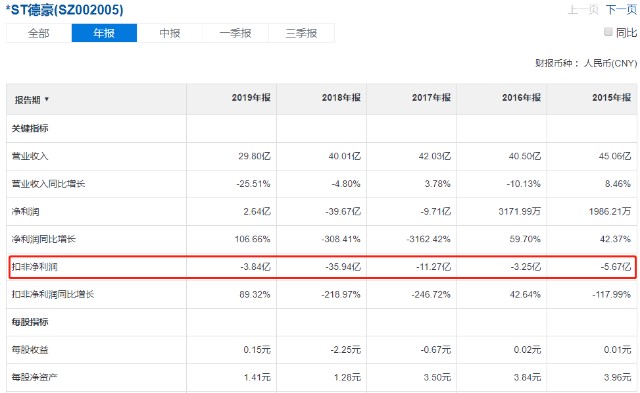Click the 营业收入 row label
640x393 pixels.
tap(30, 156)
